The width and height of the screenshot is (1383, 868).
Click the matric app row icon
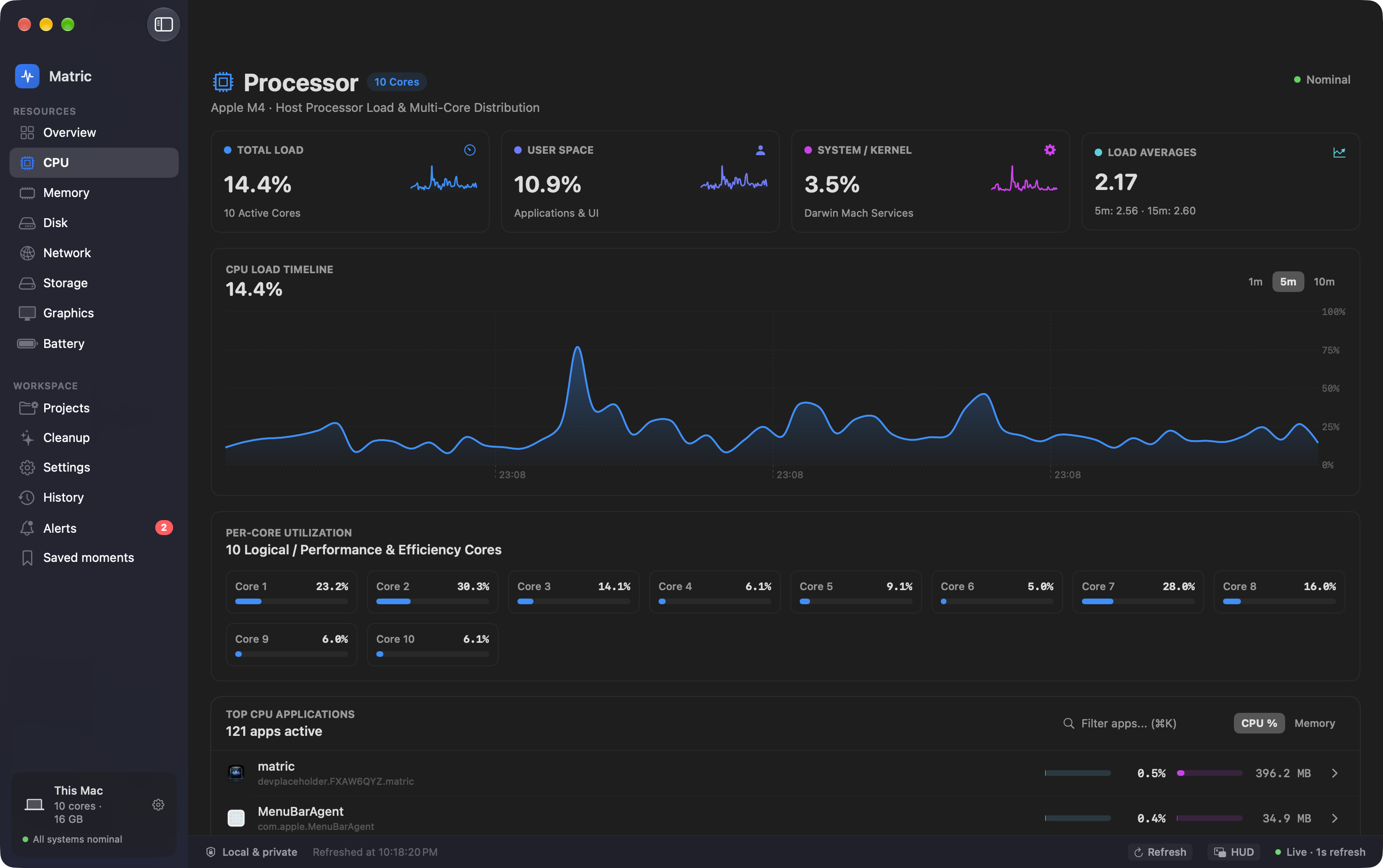coord(236,773)
